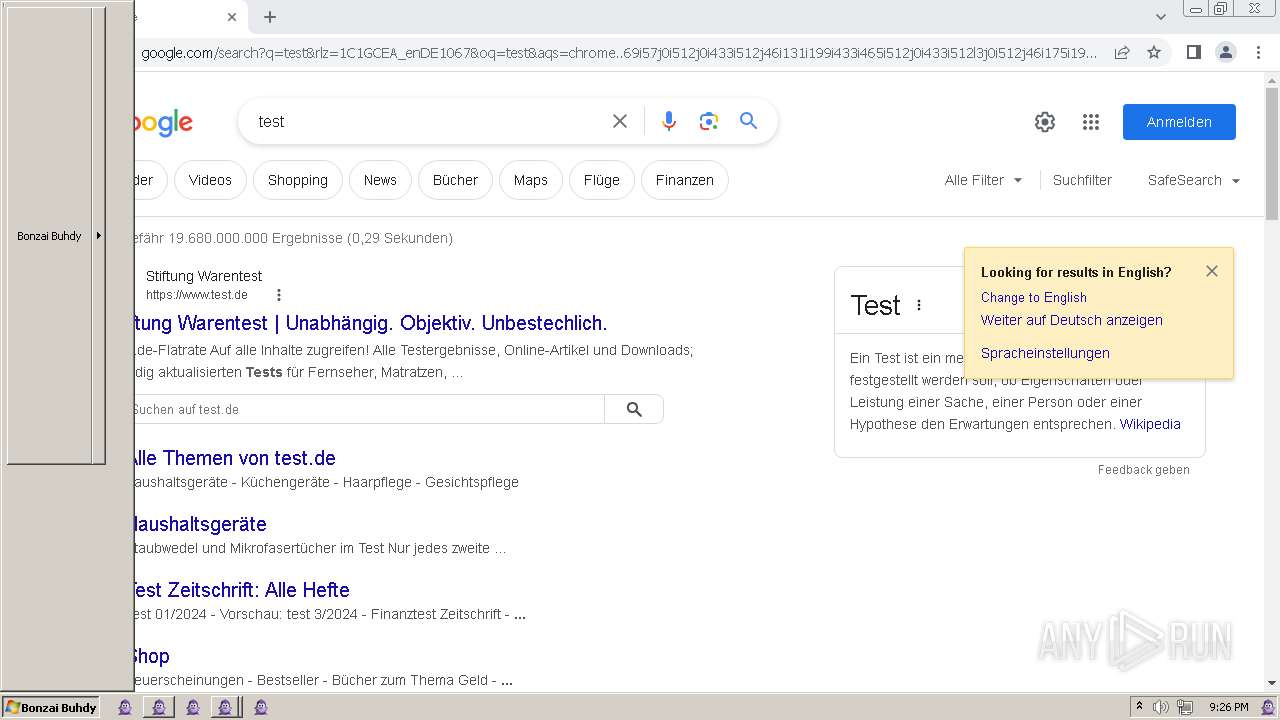1280x720 pixels.
Task: Bookmark this page with the star
Action: (x=1154, y=52)
